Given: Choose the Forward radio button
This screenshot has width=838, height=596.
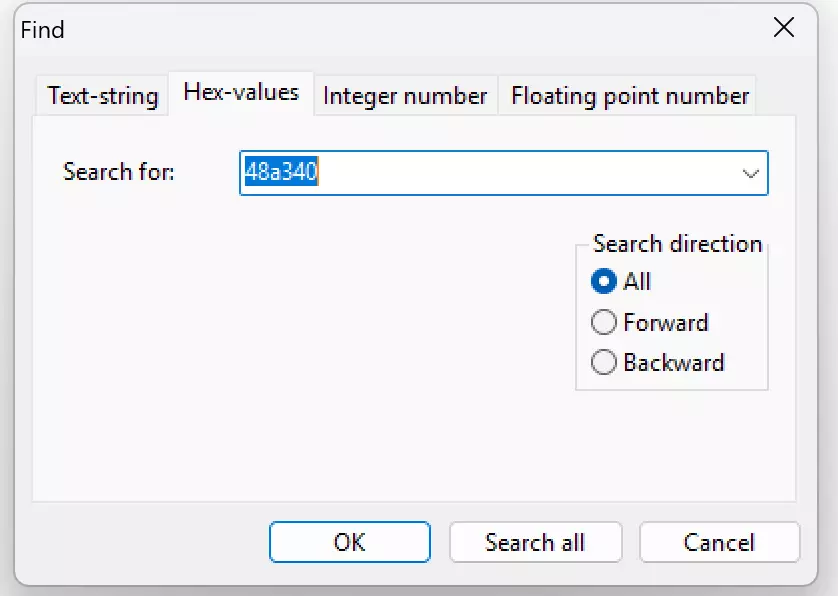Looking at the screenshot, I should (603, 323).
